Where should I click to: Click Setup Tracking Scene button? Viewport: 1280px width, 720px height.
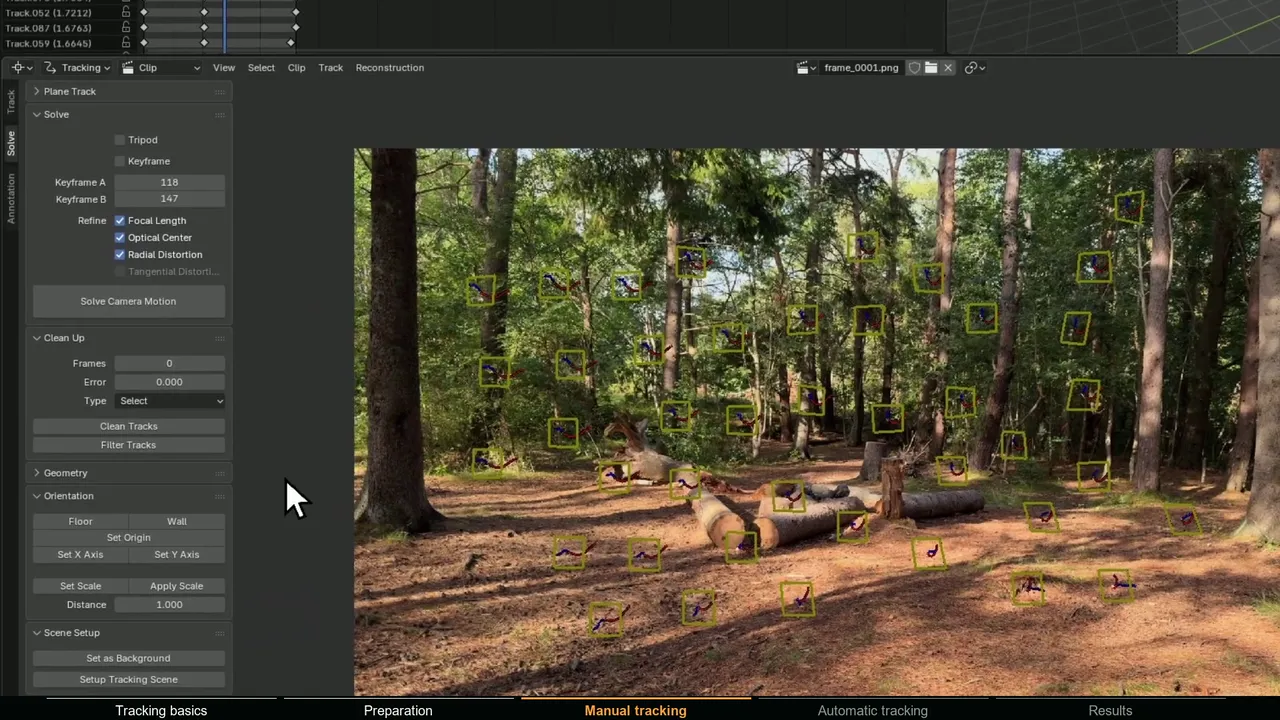(128, 679)
